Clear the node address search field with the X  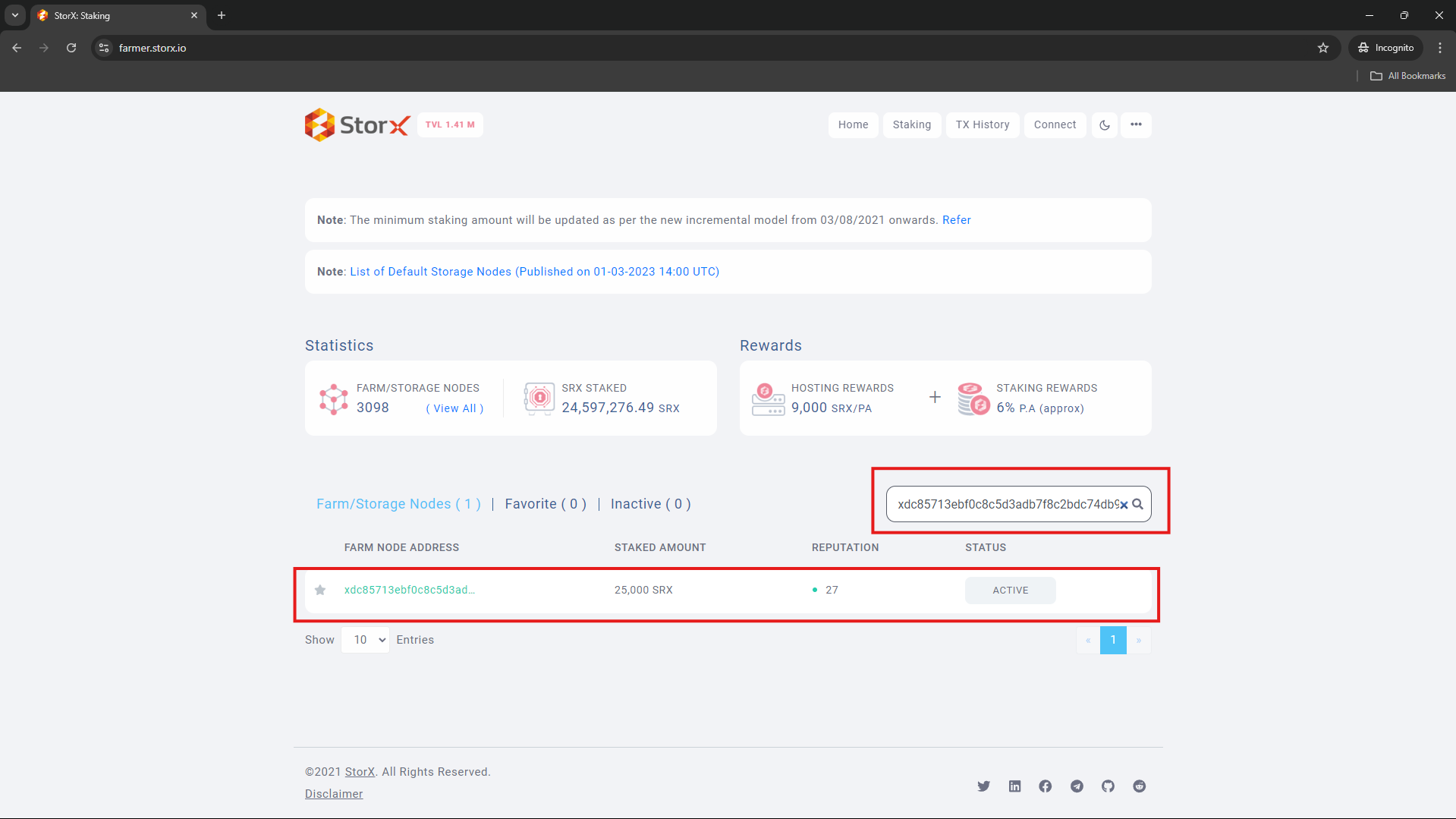1124,504
